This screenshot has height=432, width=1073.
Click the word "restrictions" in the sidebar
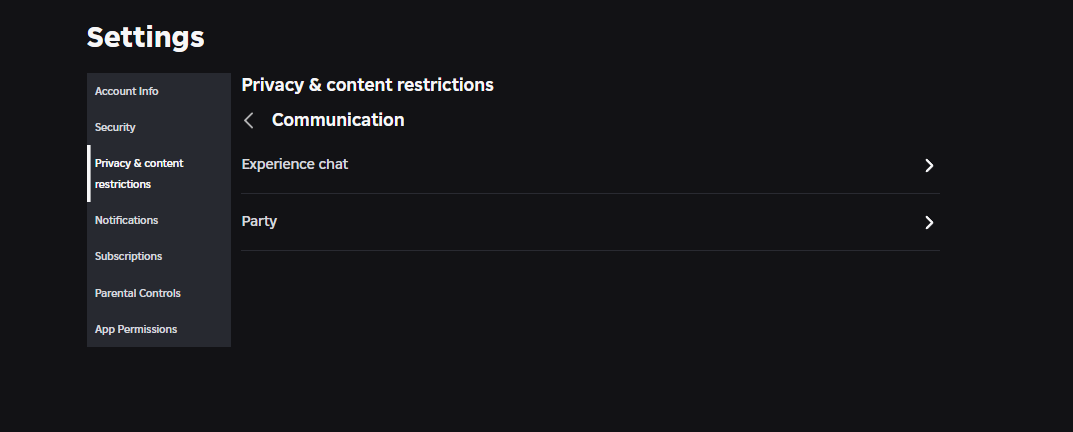click(x=123, y=184)
